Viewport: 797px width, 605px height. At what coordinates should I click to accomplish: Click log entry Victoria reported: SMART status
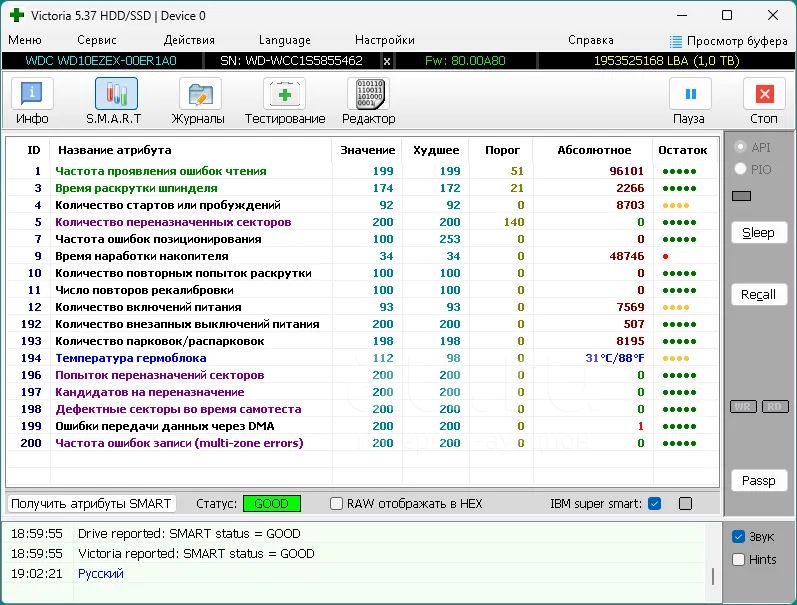(196, 554)
